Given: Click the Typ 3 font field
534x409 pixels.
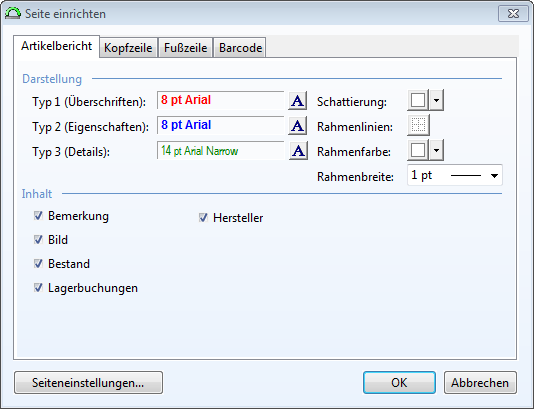Looking at the screenshot, I should 220,151.
